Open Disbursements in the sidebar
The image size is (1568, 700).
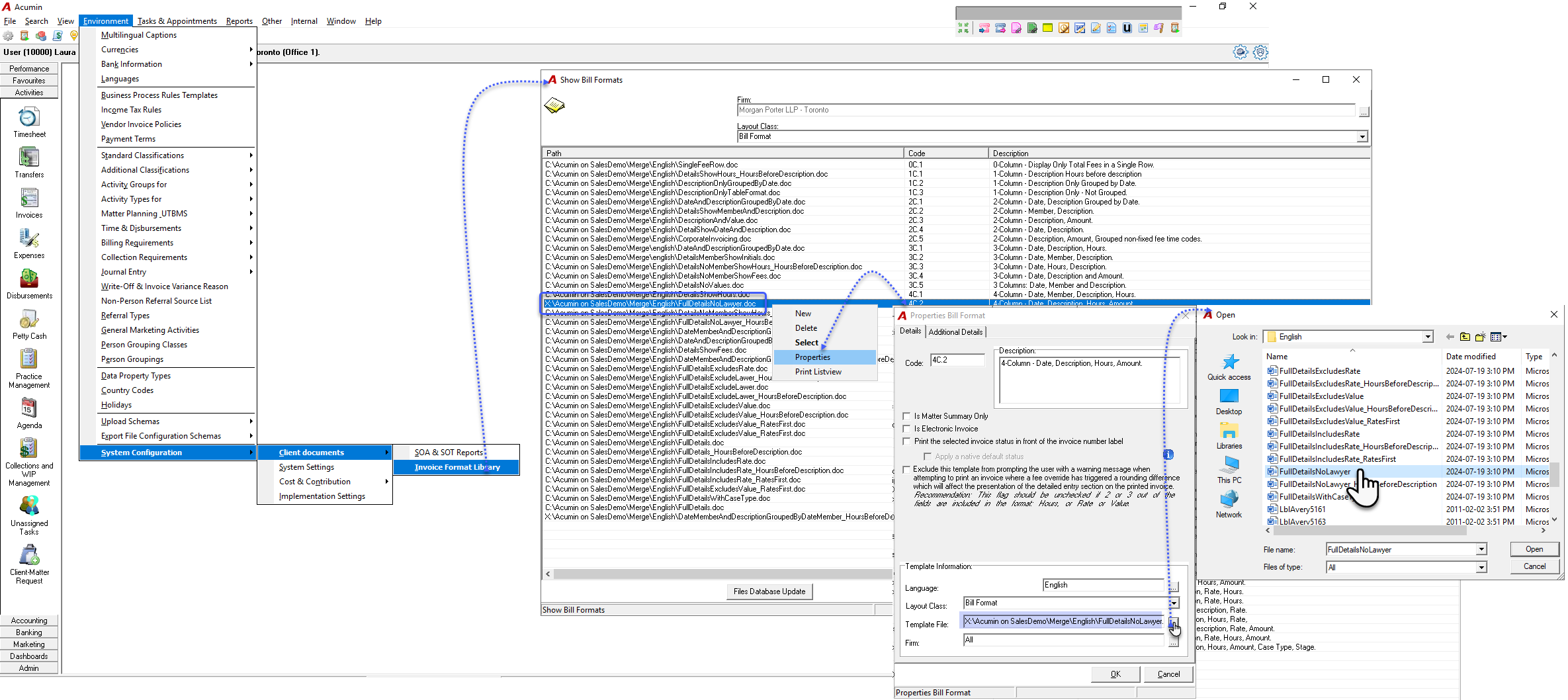click(29, 279)
